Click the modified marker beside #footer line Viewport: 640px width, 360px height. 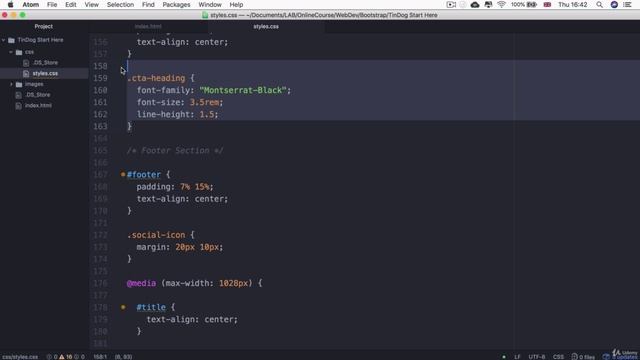123,174
